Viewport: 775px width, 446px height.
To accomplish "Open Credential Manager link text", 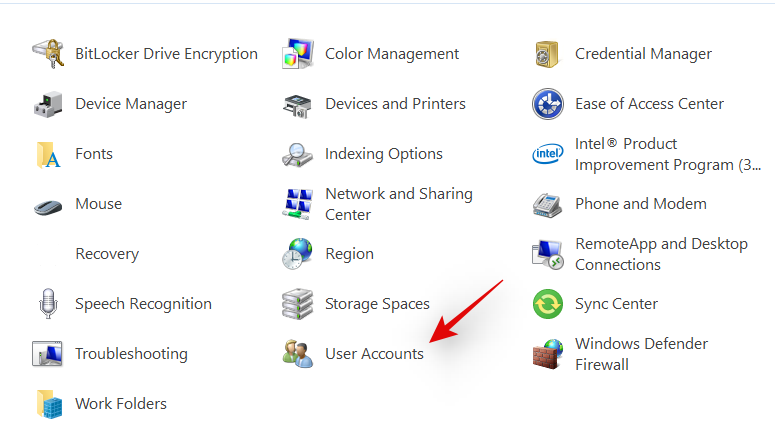I will click(643, 54).
